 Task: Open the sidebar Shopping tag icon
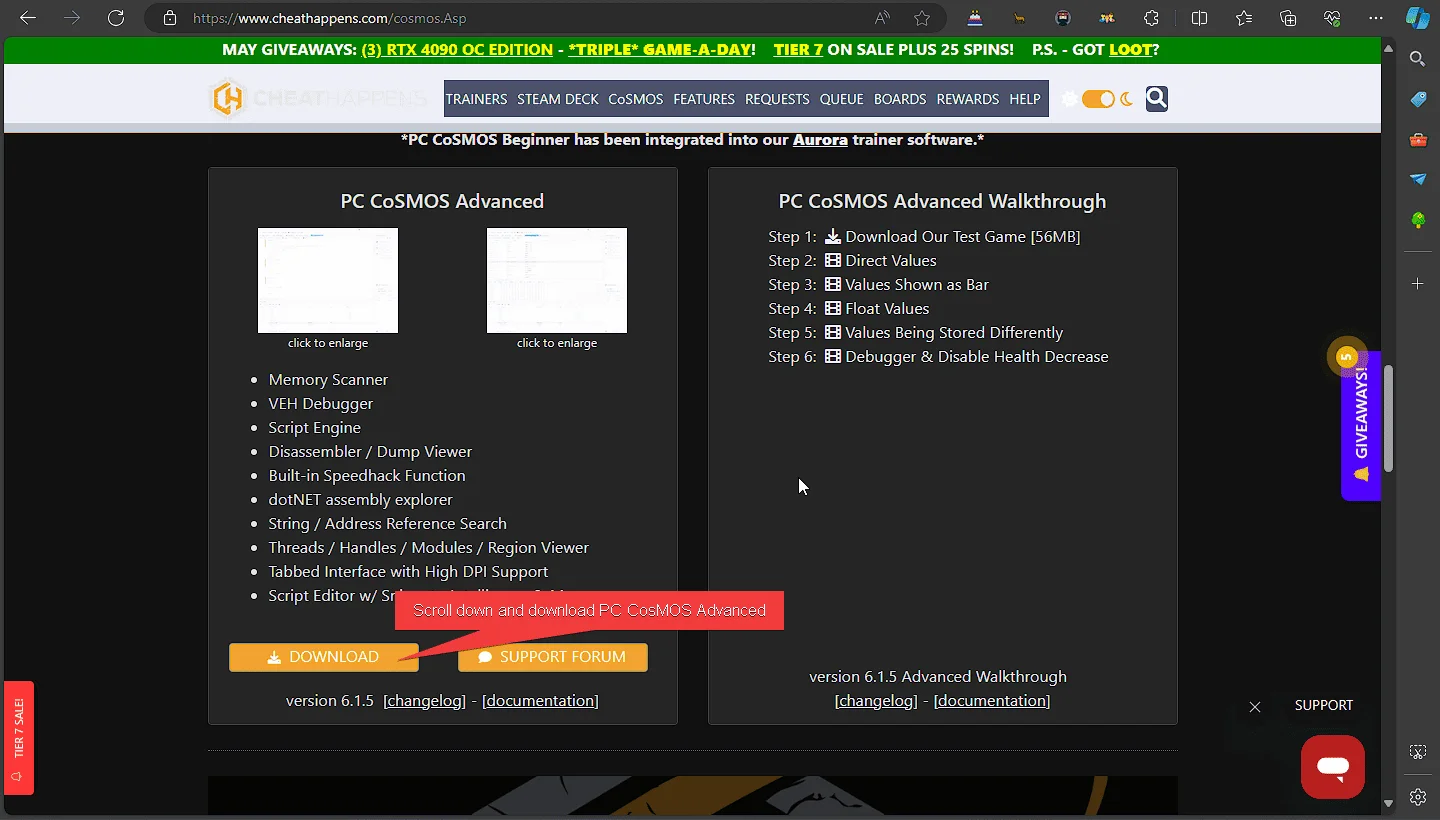click(1417, 99)
